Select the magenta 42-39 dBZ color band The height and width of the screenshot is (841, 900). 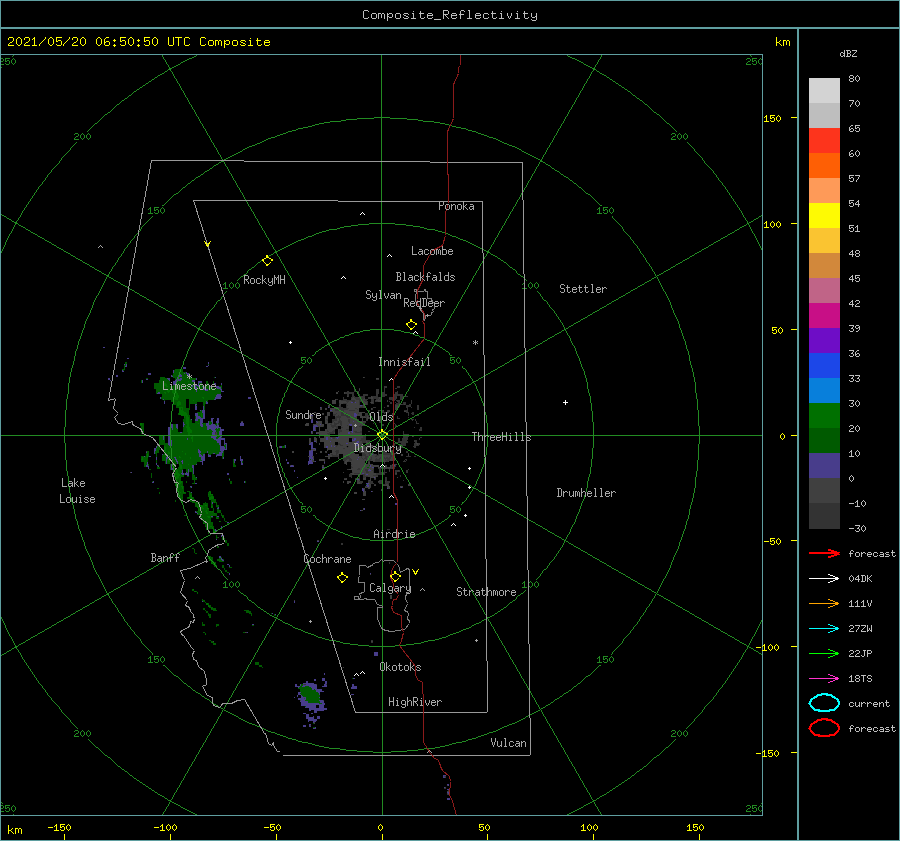[824, 316]
